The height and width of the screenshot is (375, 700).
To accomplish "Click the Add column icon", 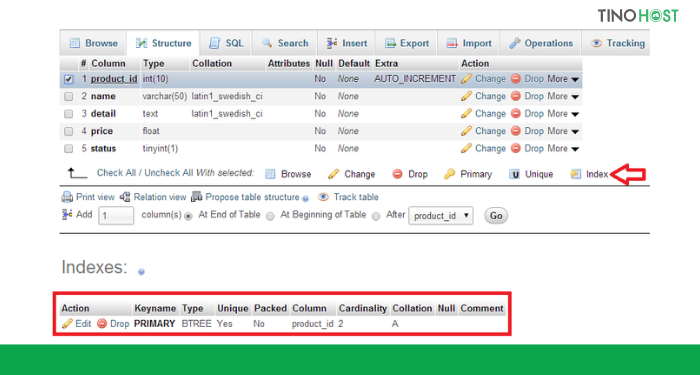I will coord(67,215).
